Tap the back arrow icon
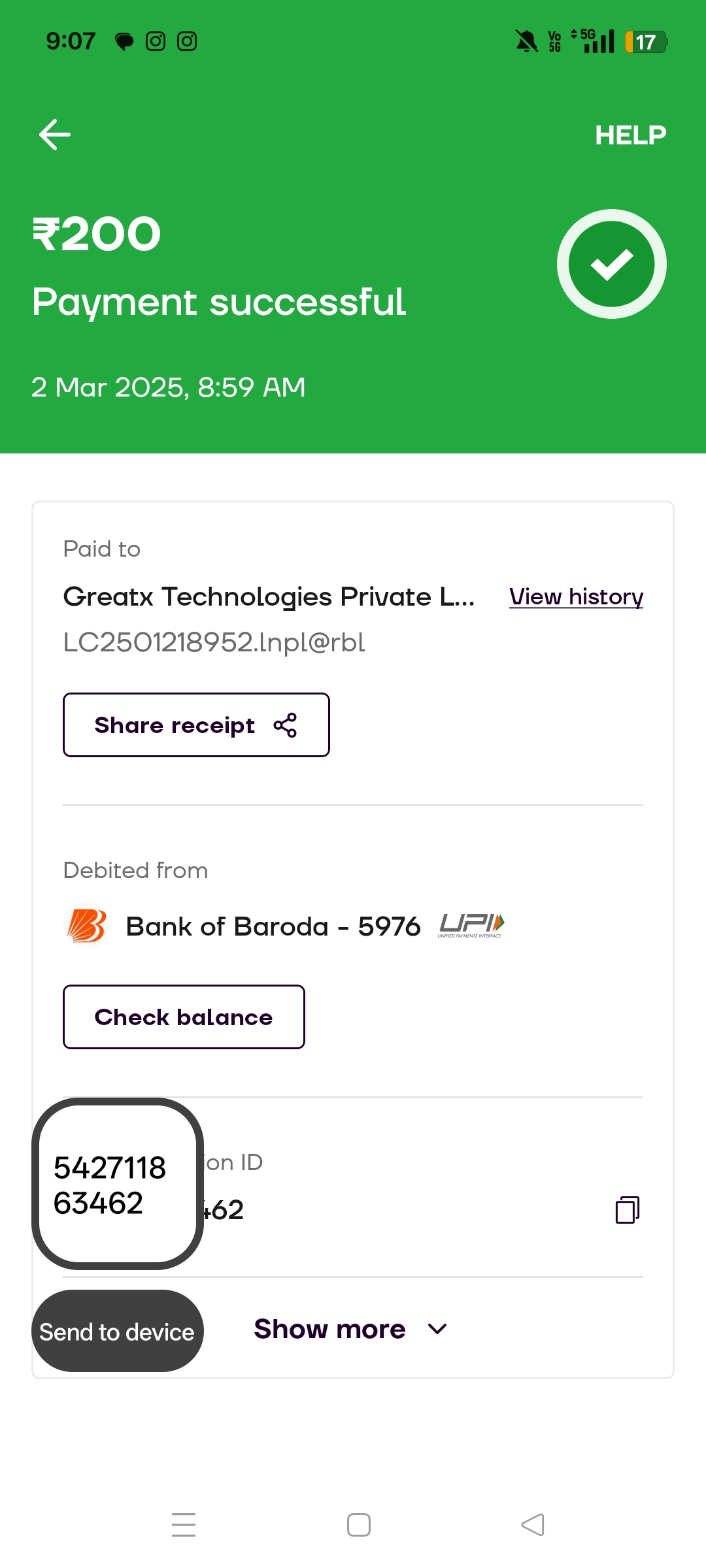This screenshot has width=706, height=1568. click(55, 135)
